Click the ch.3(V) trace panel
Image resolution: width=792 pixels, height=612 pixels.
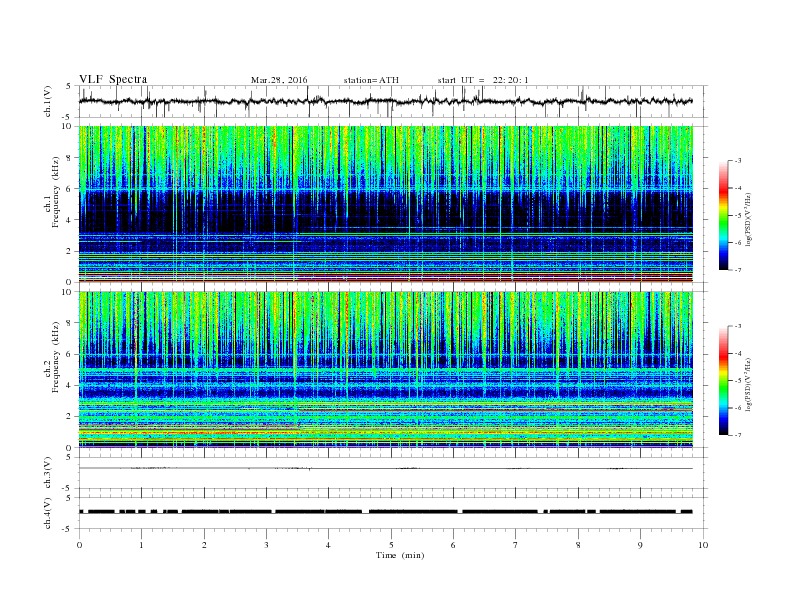(x=393, y=473)
